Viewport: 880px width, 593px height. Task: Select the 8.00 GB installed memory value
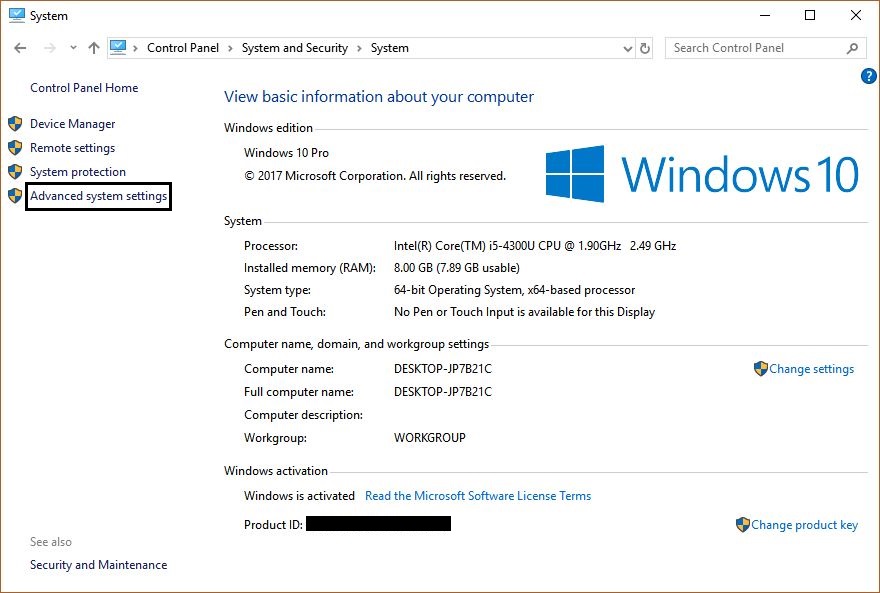pos(457,268)
